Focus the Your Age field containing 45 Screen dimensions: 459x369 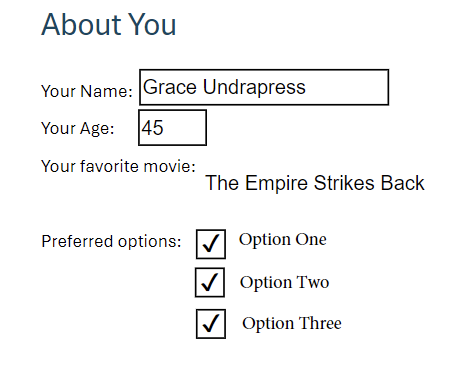(172, 128)
